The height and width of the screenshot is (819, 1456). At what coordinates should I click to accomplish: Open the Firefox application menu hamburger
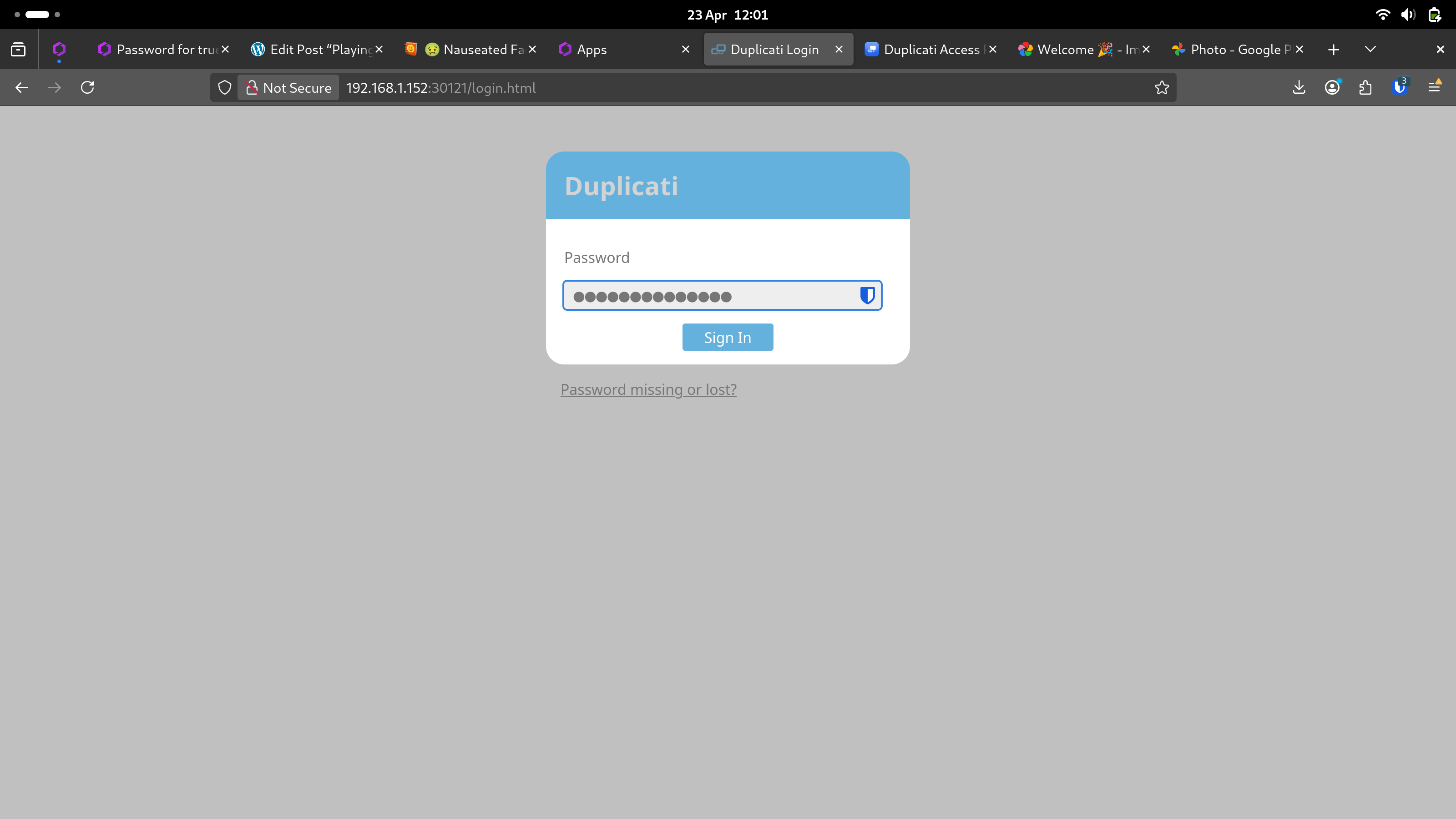pyautogui.click(x=1435, y=87)
